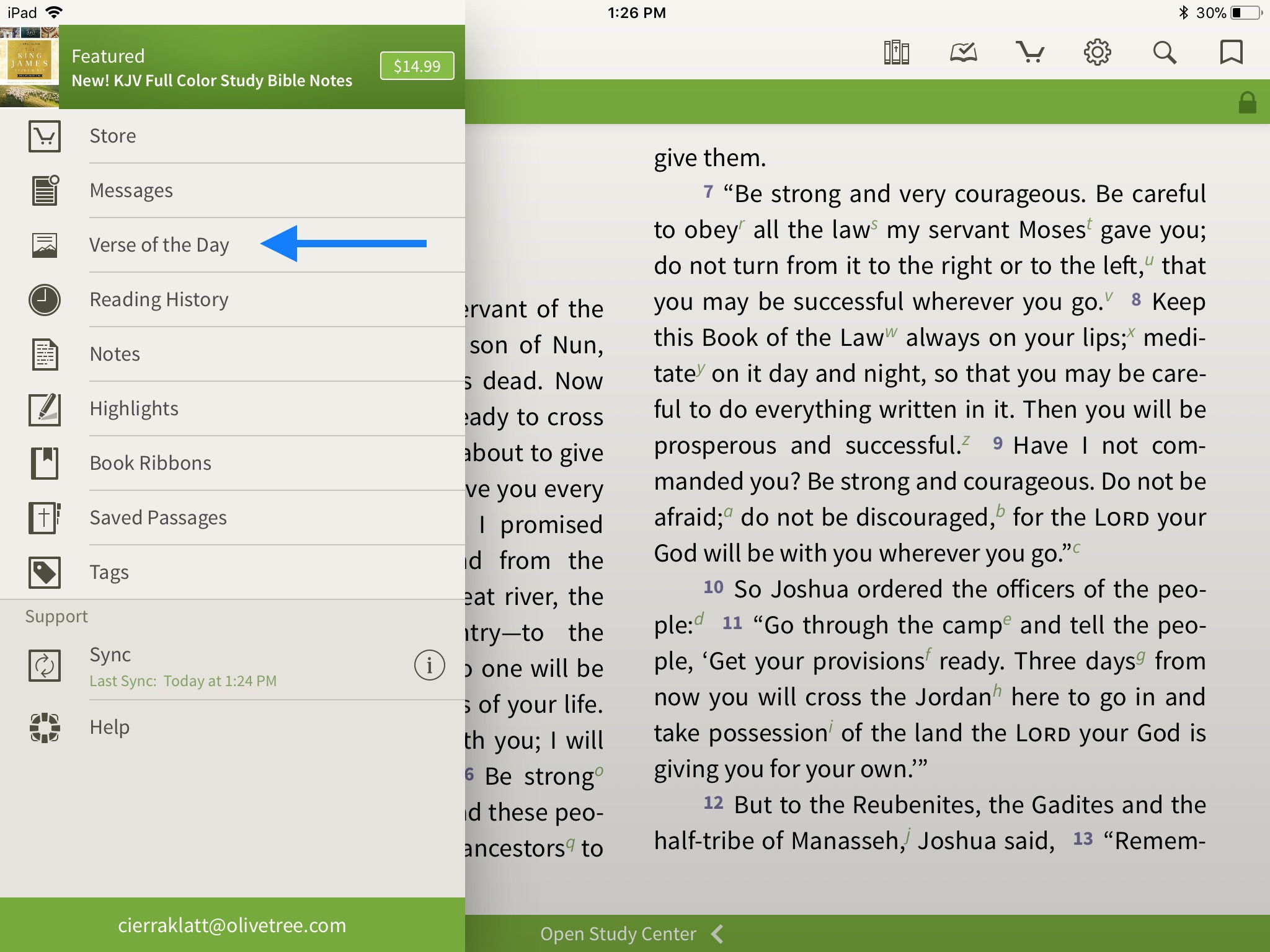Screen dimensions: 1270x952
Task: Open Saved Passages
Action: (233, 518)
